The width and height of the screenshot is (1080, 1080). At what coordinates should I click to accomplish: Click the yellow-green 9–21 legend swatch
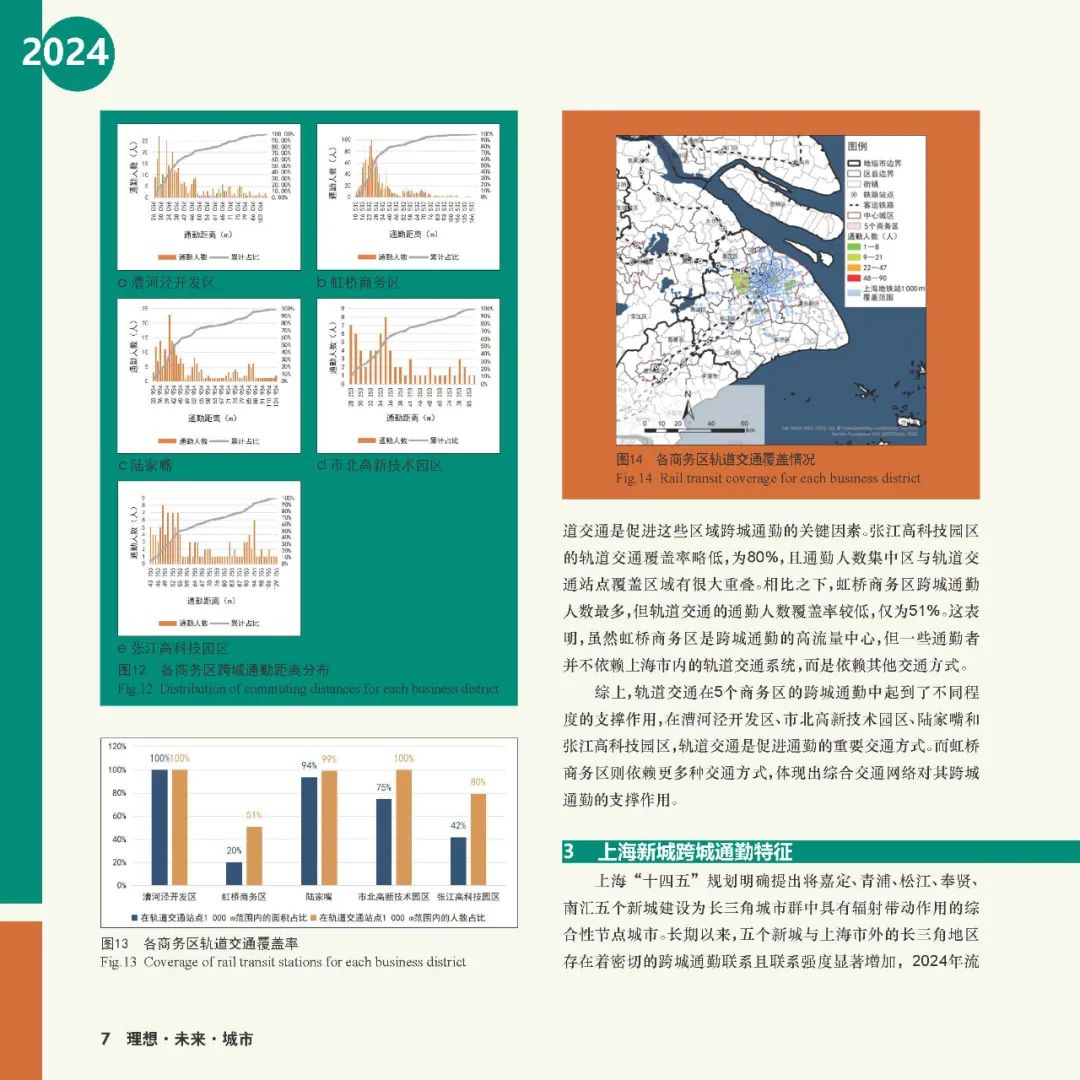854,257
